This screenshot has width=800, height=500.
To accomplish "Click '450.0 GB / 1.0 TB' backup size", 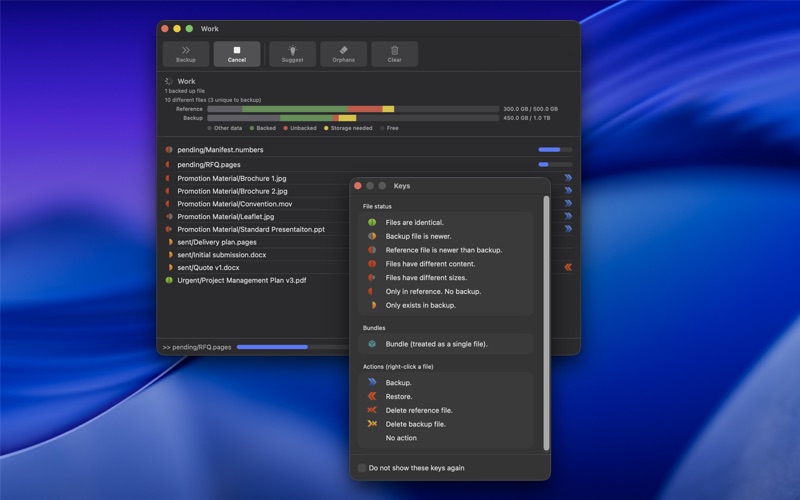I will (527, 118).
